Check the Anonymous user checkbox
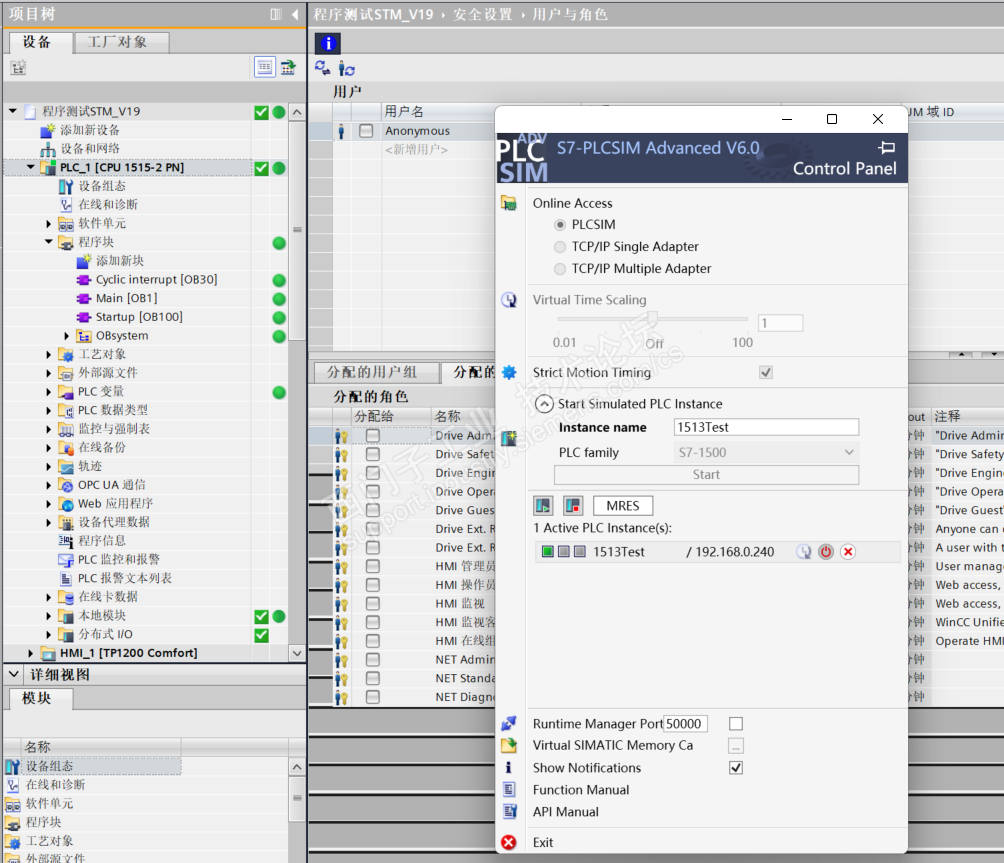Viewport: 1004px width, 863px height. pos(366,131)
